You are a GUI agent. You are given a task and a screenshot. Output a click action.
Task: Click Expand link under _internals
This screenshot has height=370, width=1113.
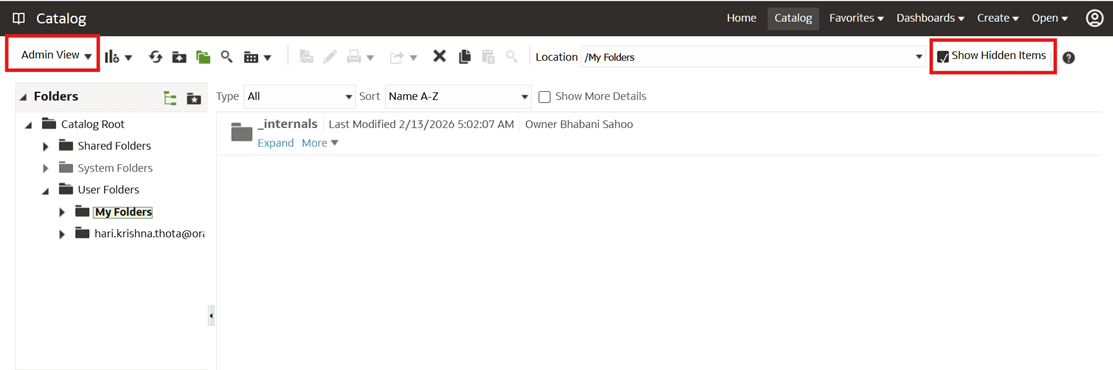(275, 143)
